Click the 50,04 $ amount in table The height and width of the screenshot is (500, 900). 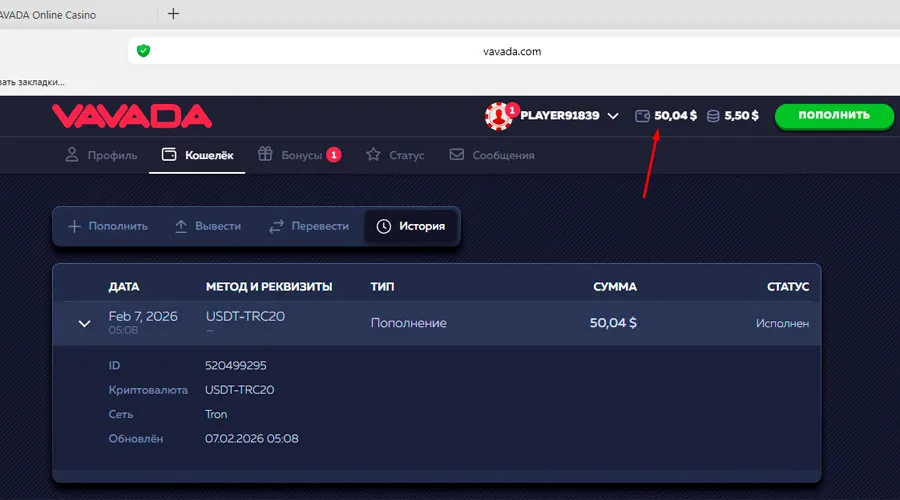[x=613, y=323]
